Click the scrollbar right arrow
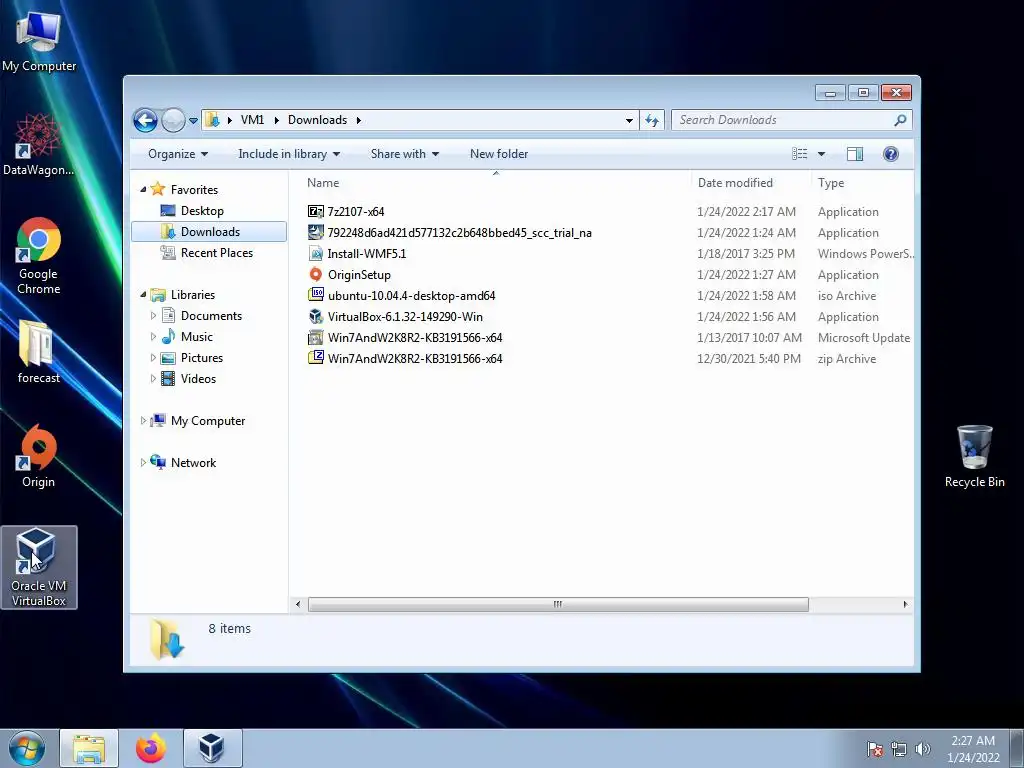Screen dimensions: 1024x768 click(905, 605)
